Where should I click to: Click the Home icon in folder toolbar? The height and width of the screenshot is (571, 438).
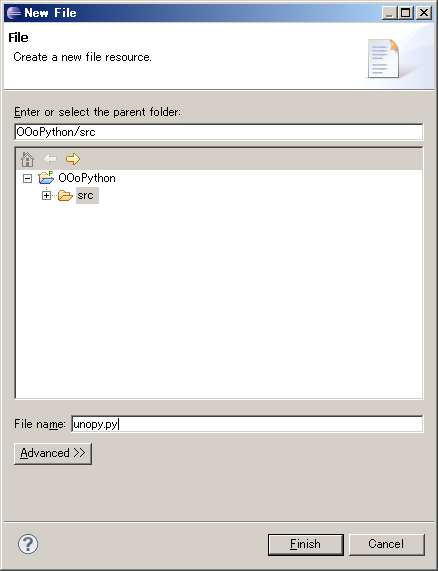coord(27,159)
